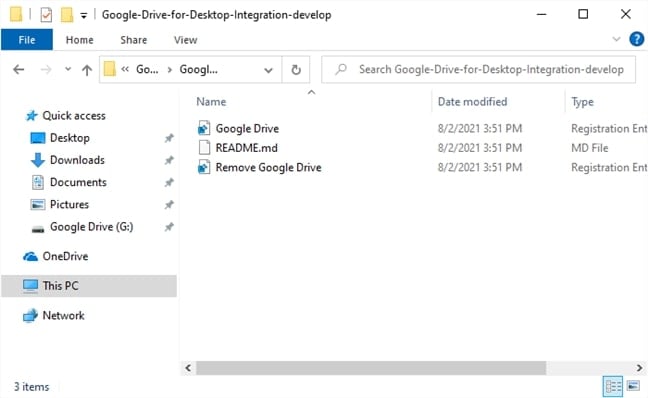Click the Registration Entries type for Google Drive

[609, 129]
